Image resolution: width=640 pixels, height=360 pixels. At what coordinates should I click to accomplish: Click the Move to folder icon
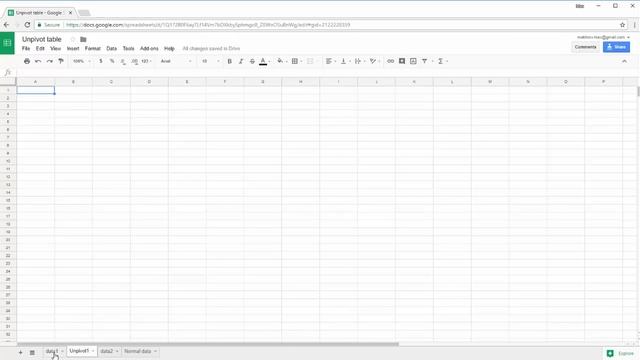pyautogui.click(x=83, y=40)
